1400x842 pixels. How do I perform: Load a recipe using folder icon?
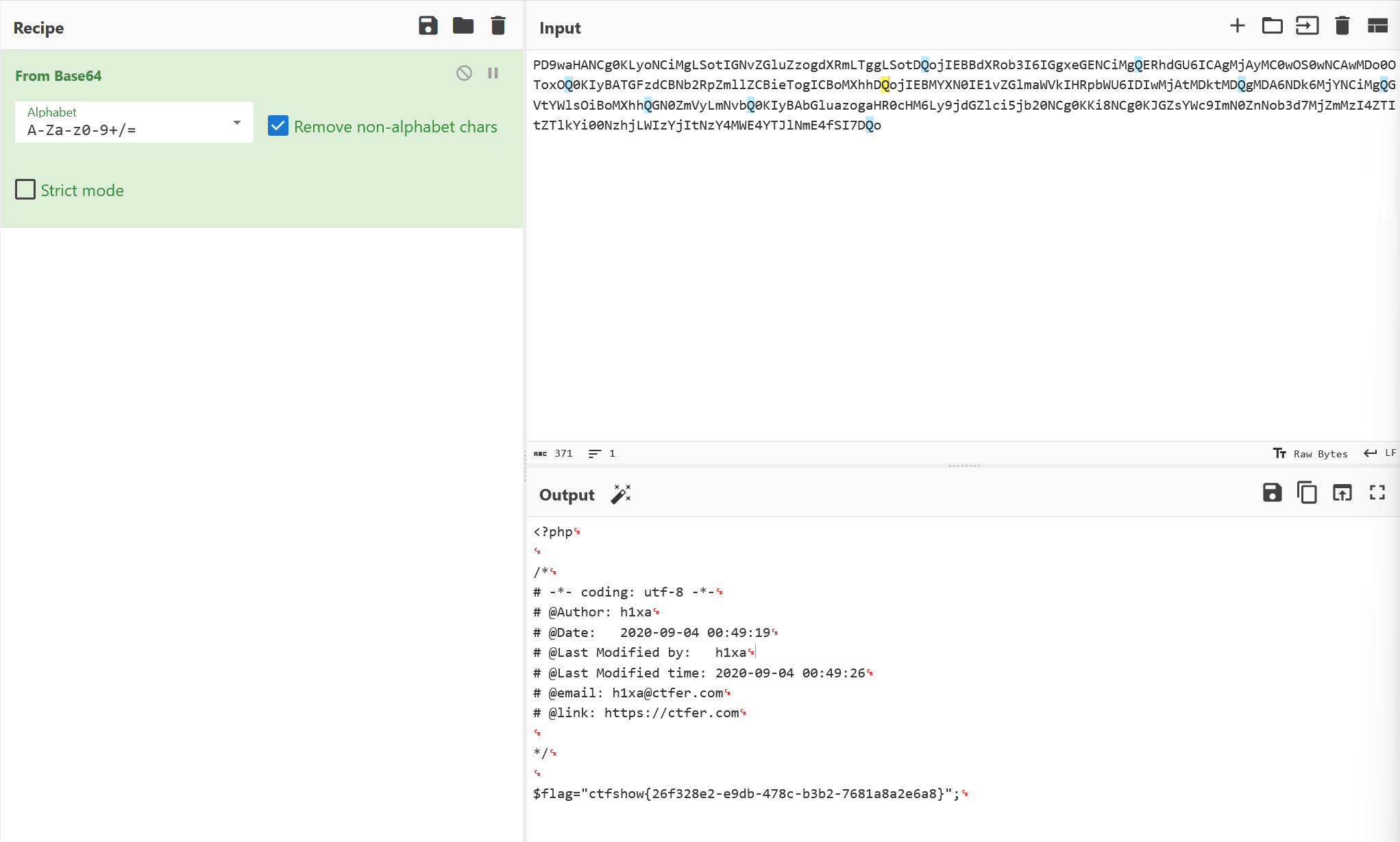(463, 26)
